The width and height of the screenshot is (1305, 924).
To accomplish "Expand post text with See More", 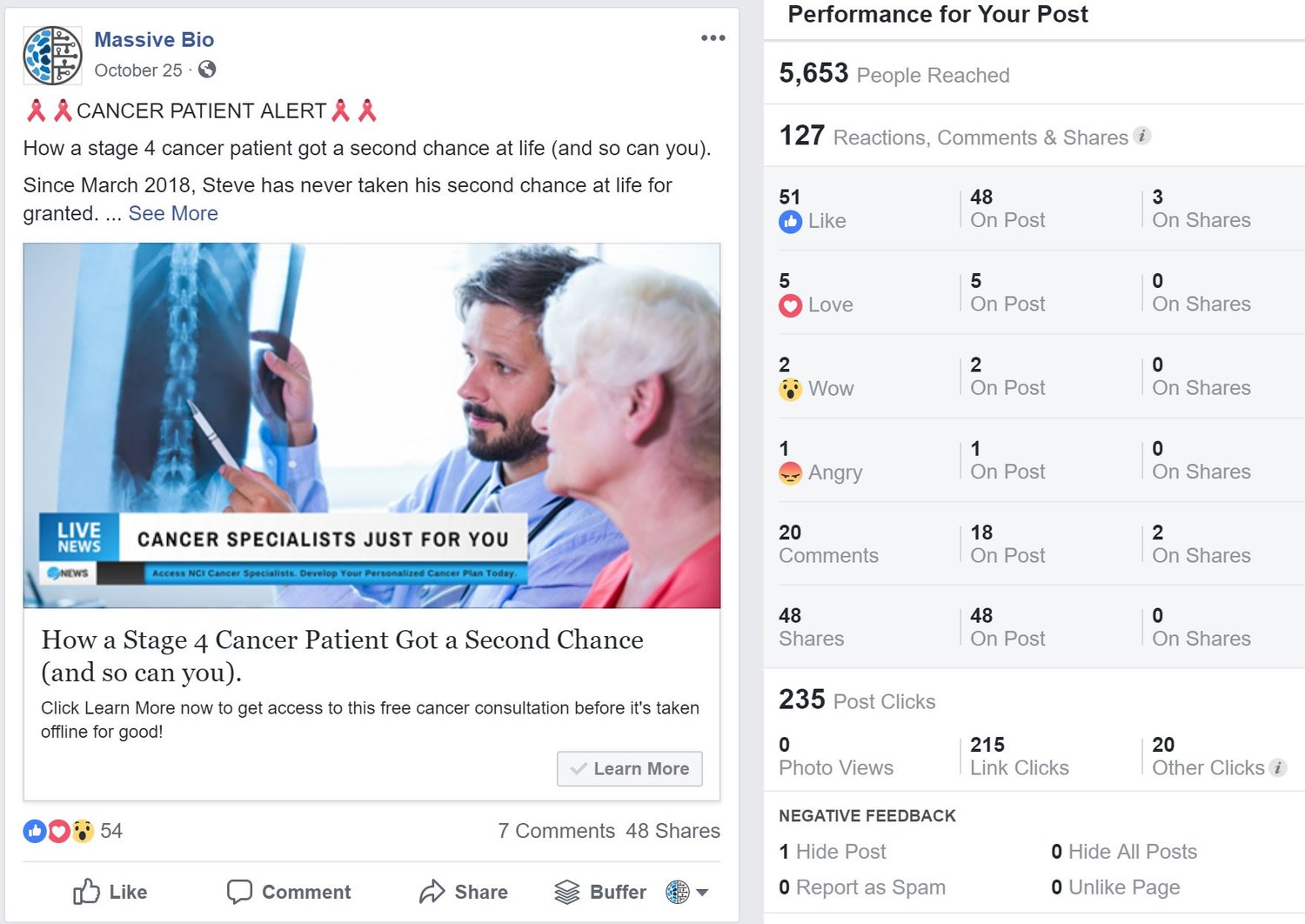I will (x=173, y=213).
